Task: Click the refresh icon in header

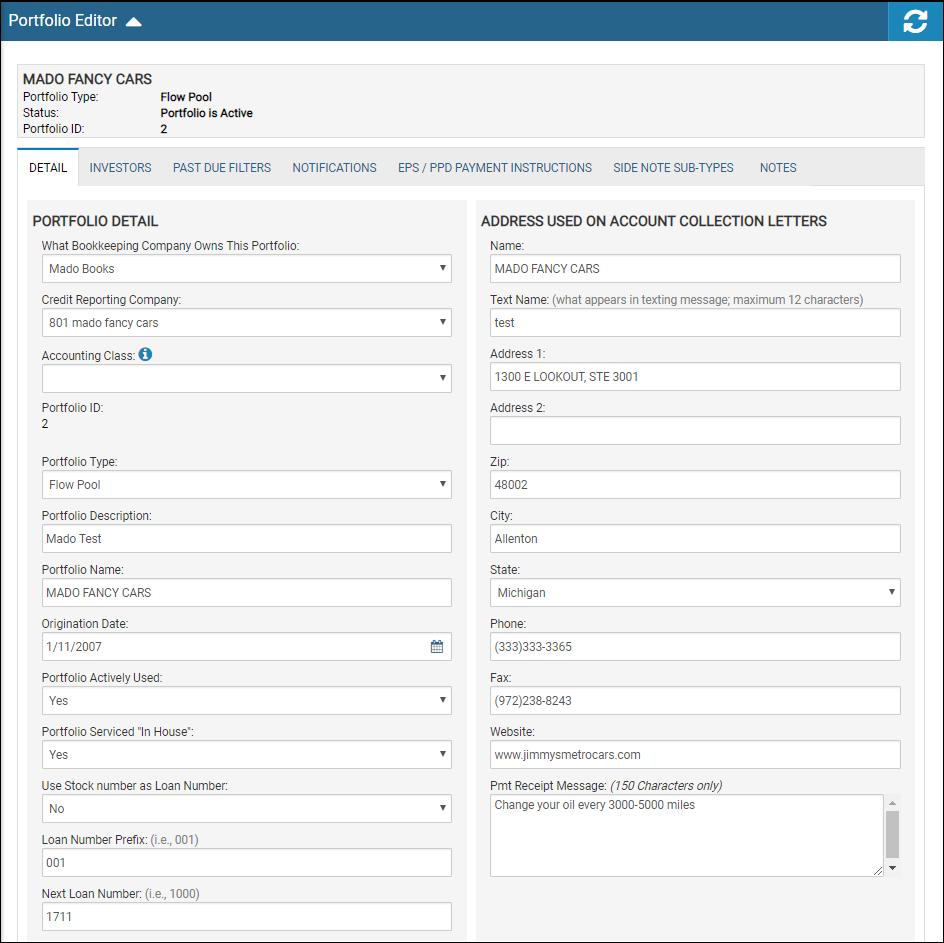Action: [915, 21]
